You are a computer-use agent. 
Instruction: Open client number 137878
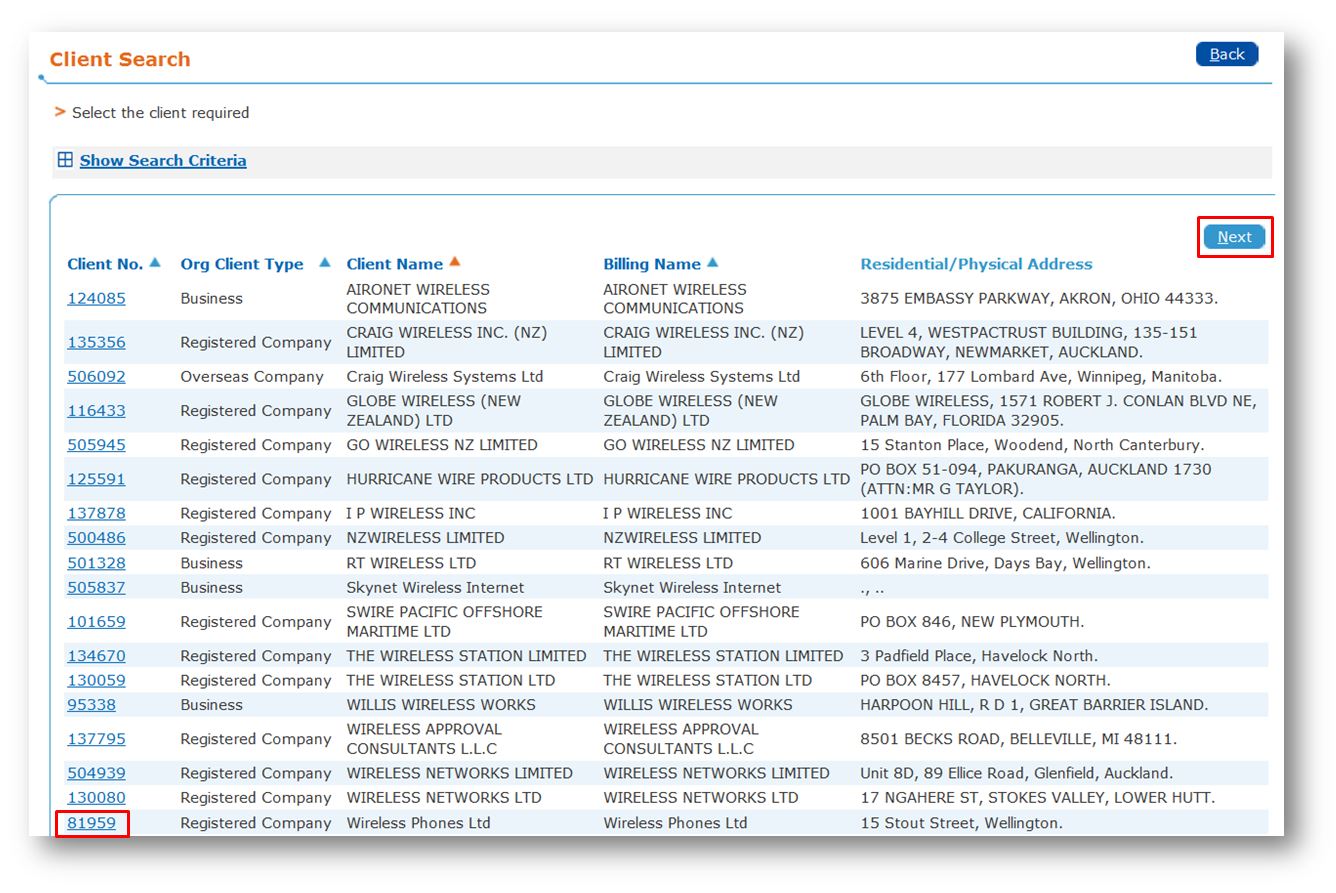pos(96,513)
